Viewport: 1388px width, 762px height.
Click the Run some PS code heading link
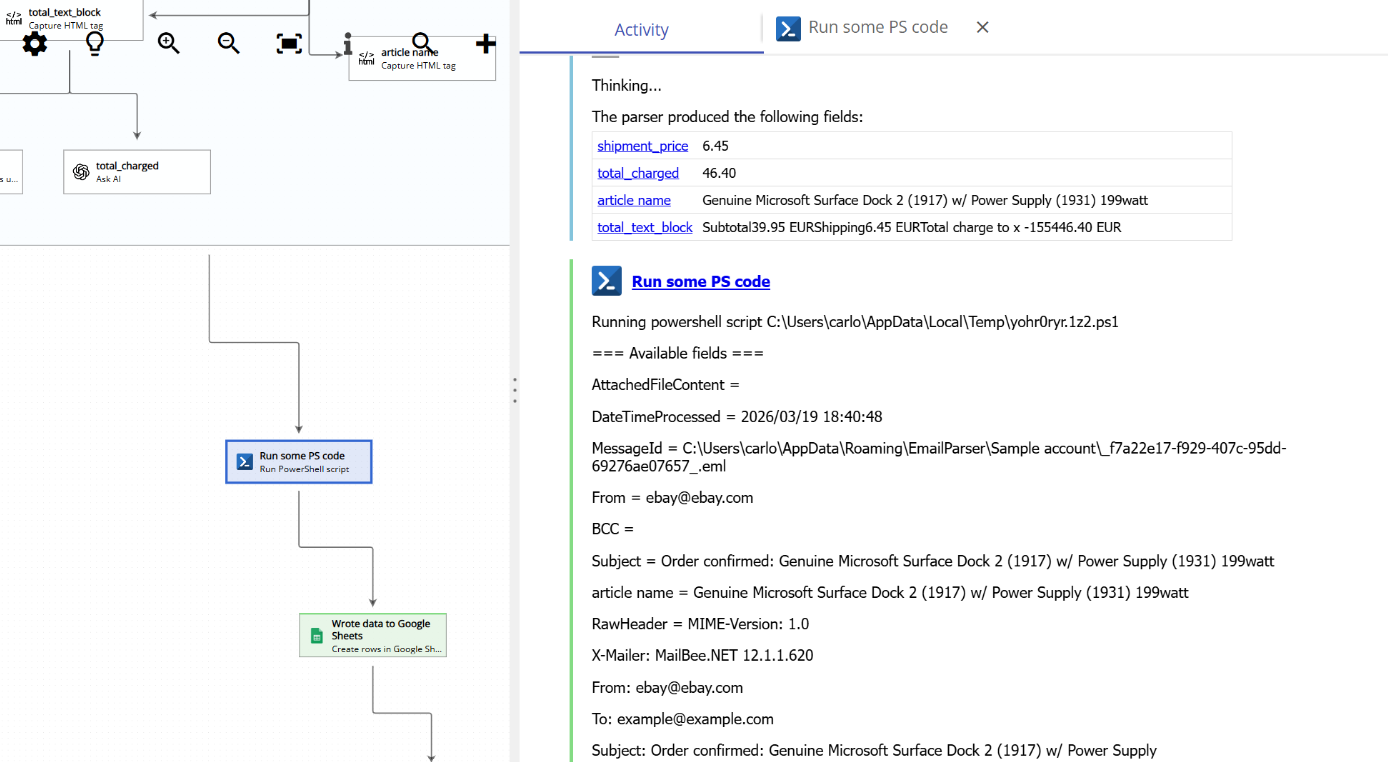700,281
